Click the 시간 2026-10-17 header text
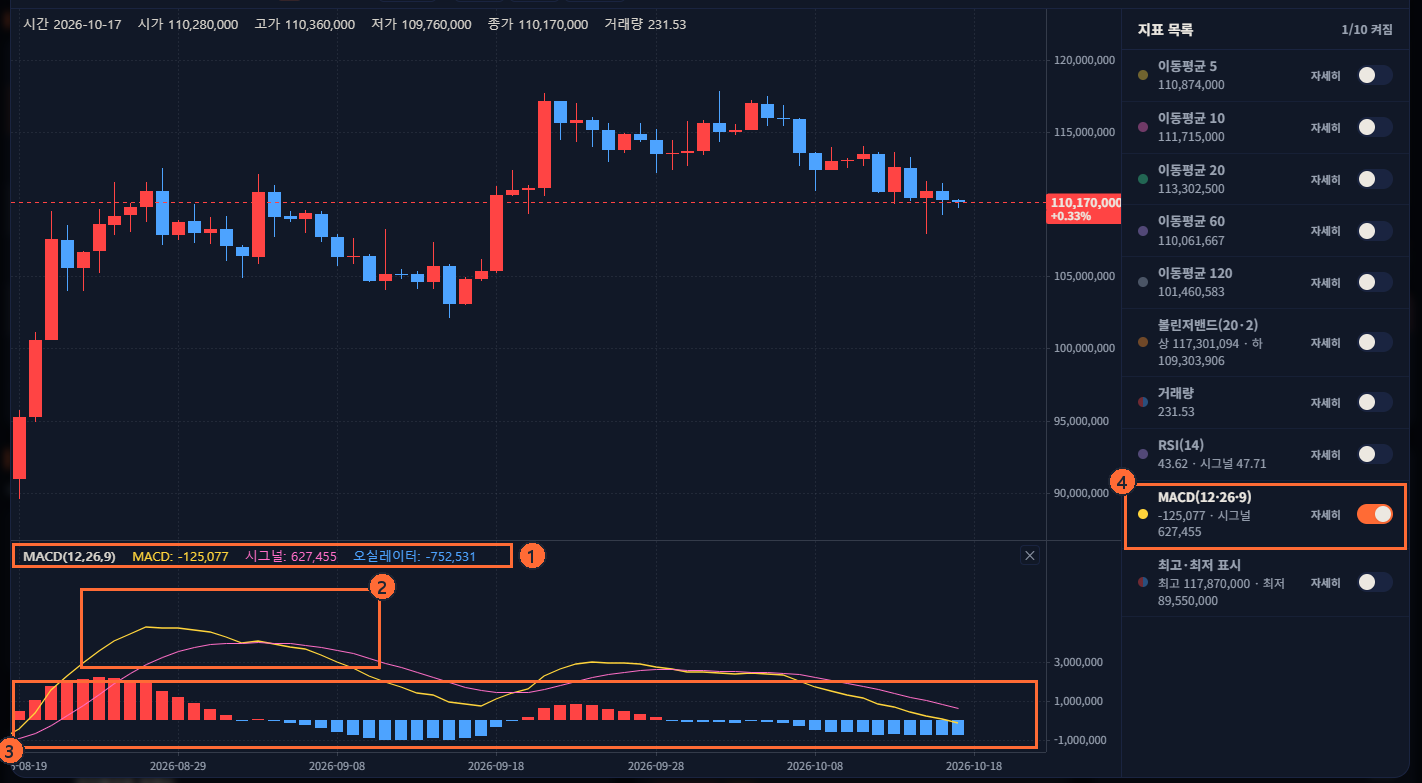Viewport: 1422px width, 783px height. [x=72, y=24]
